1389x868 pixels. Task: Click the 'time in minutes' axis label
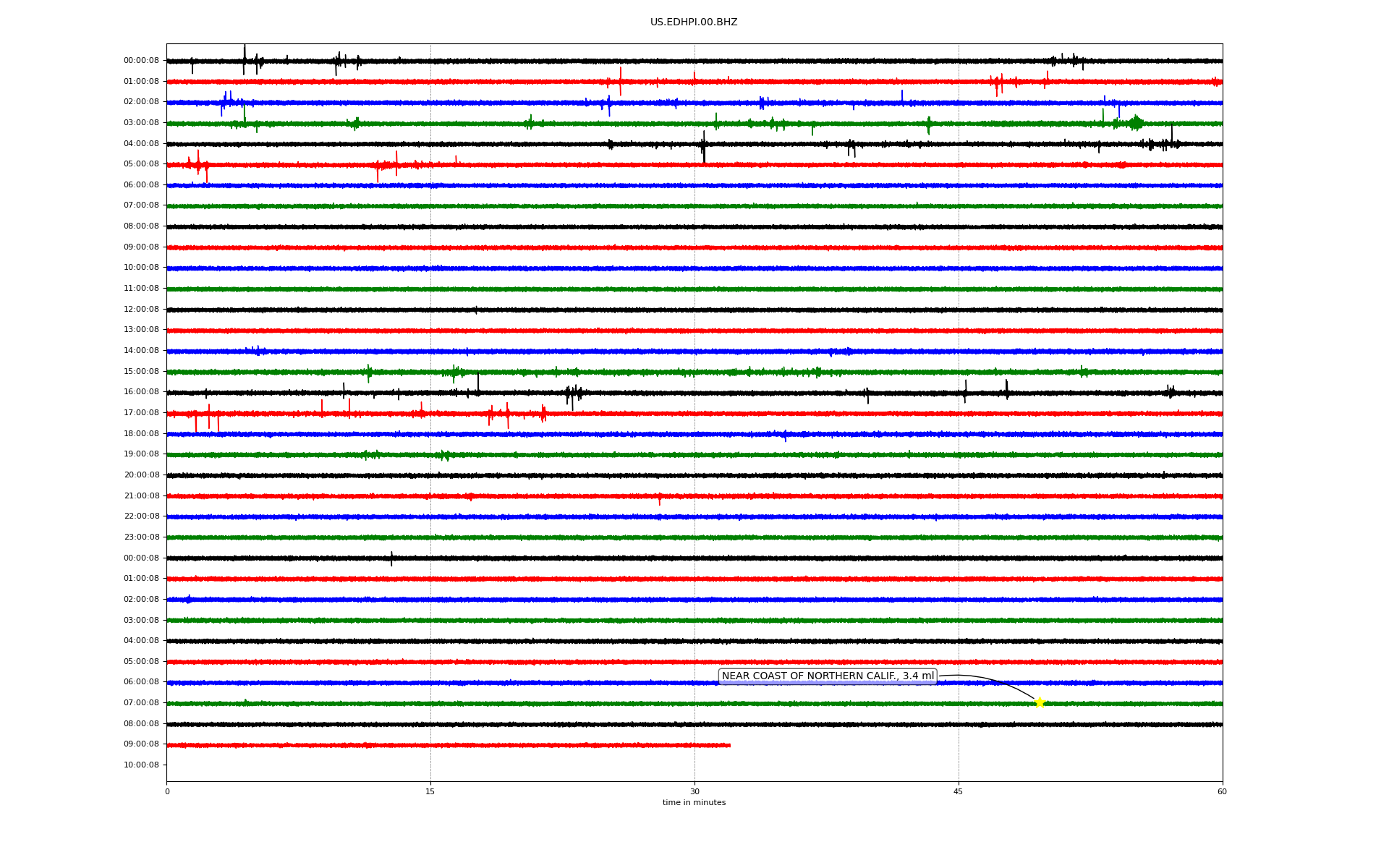coord(694,803)
